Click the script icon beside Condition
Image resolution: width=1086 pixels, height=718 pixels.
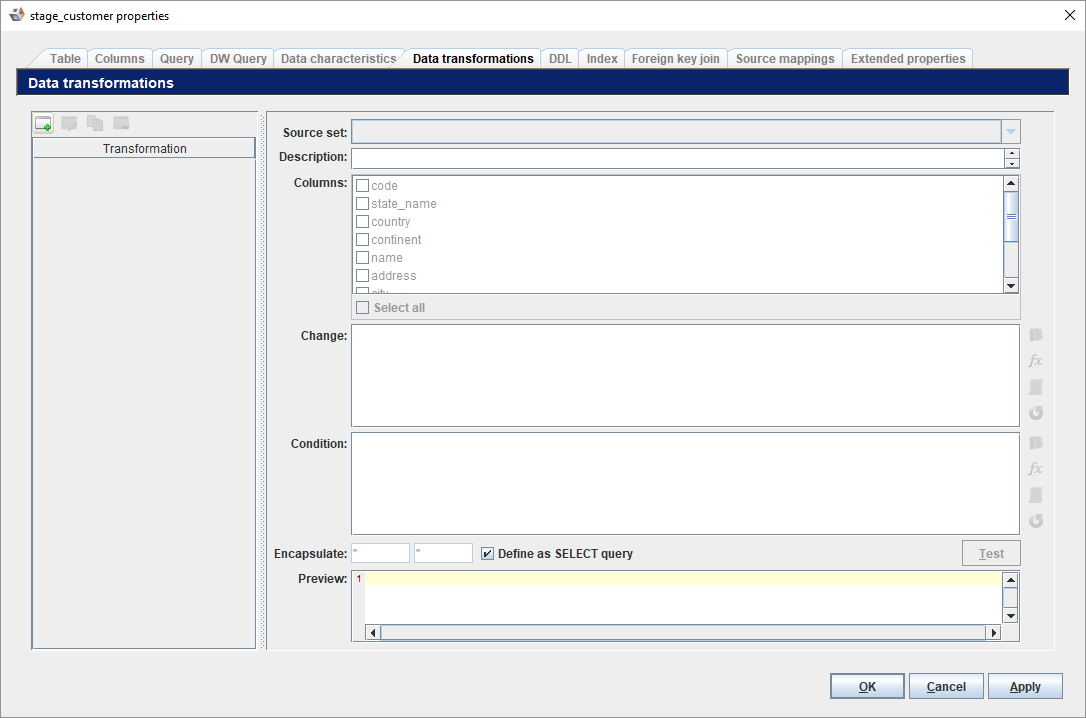[1036, 495]
